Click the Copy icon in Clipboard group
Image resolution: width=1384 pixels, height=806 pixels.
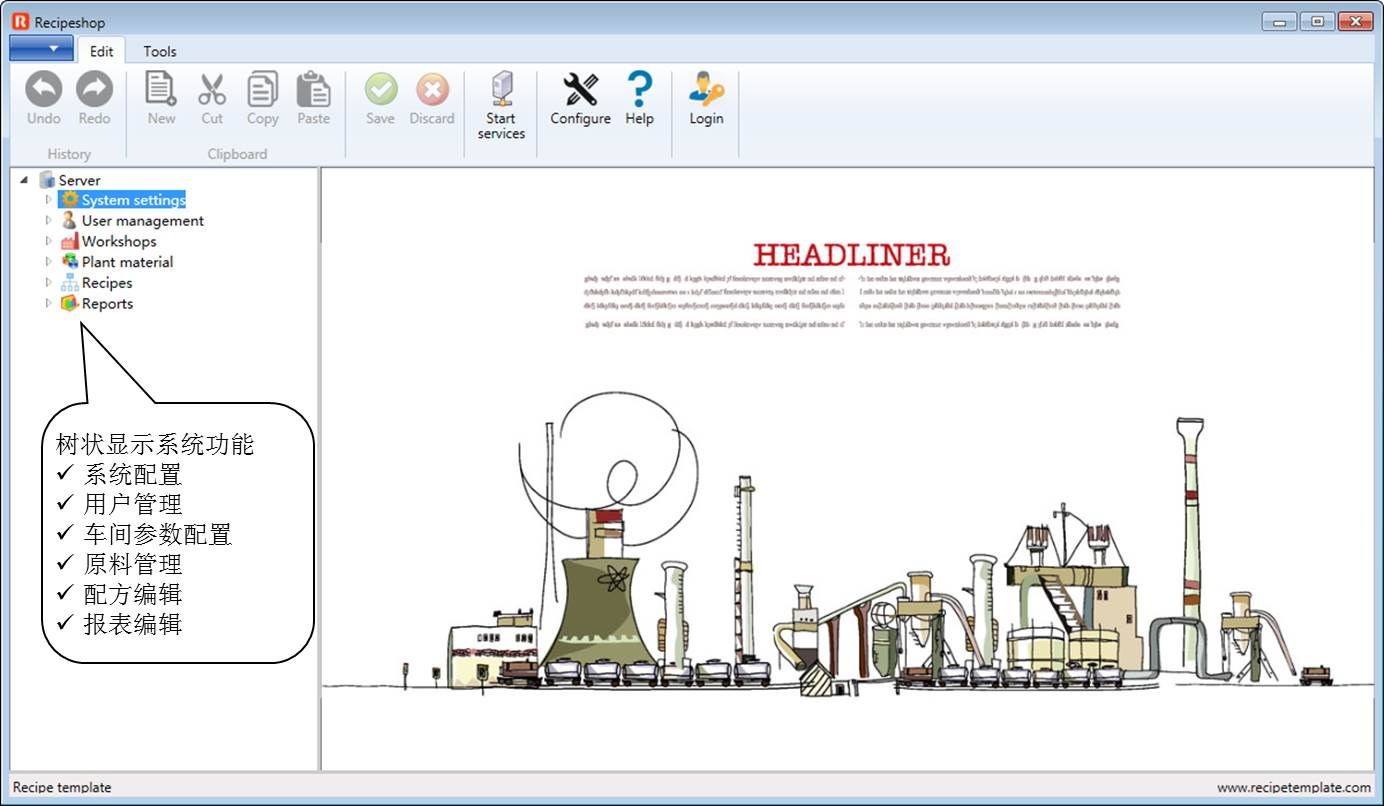(262, 90)
